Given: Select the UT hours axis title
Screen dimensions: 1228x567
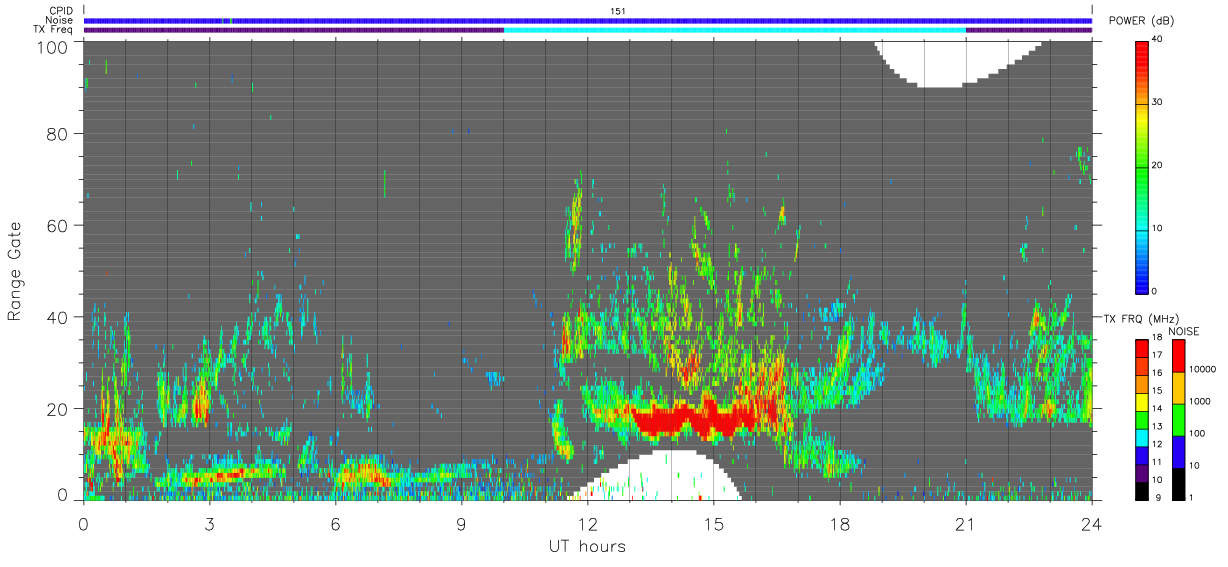Looking at the screenshot, I should [x=587, y=546].
